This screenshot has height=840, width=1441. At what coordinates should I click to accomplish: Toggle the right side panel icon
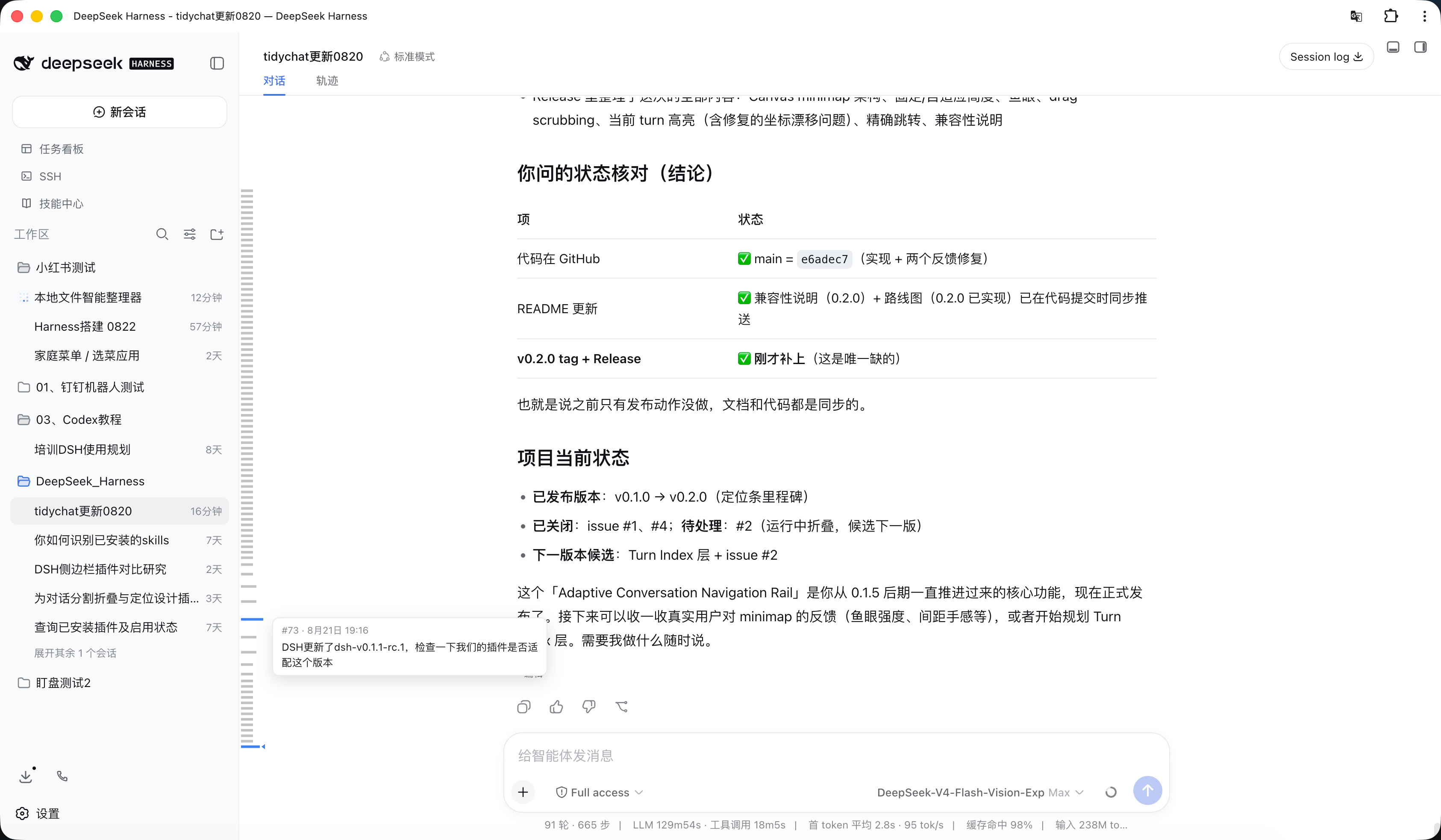pos(1420,47)
